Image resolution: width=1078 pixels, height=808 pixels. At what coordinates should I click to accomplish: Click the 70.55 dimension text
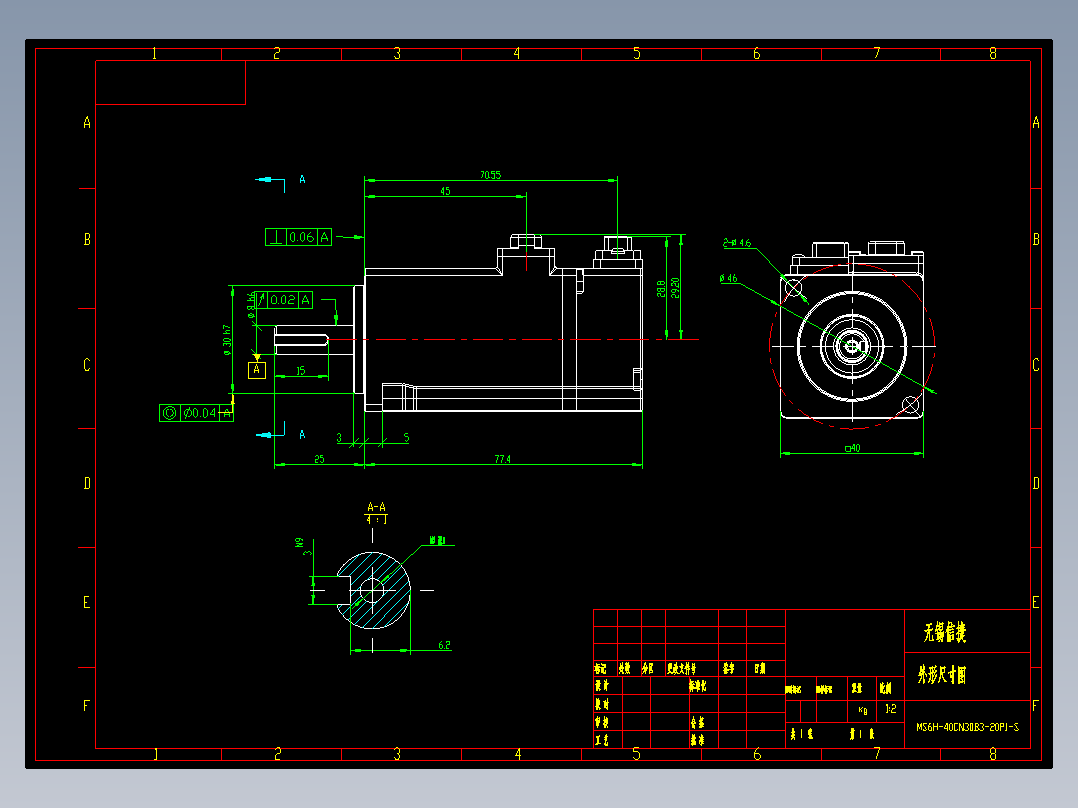pyautogui.click(x=490, y=175)
